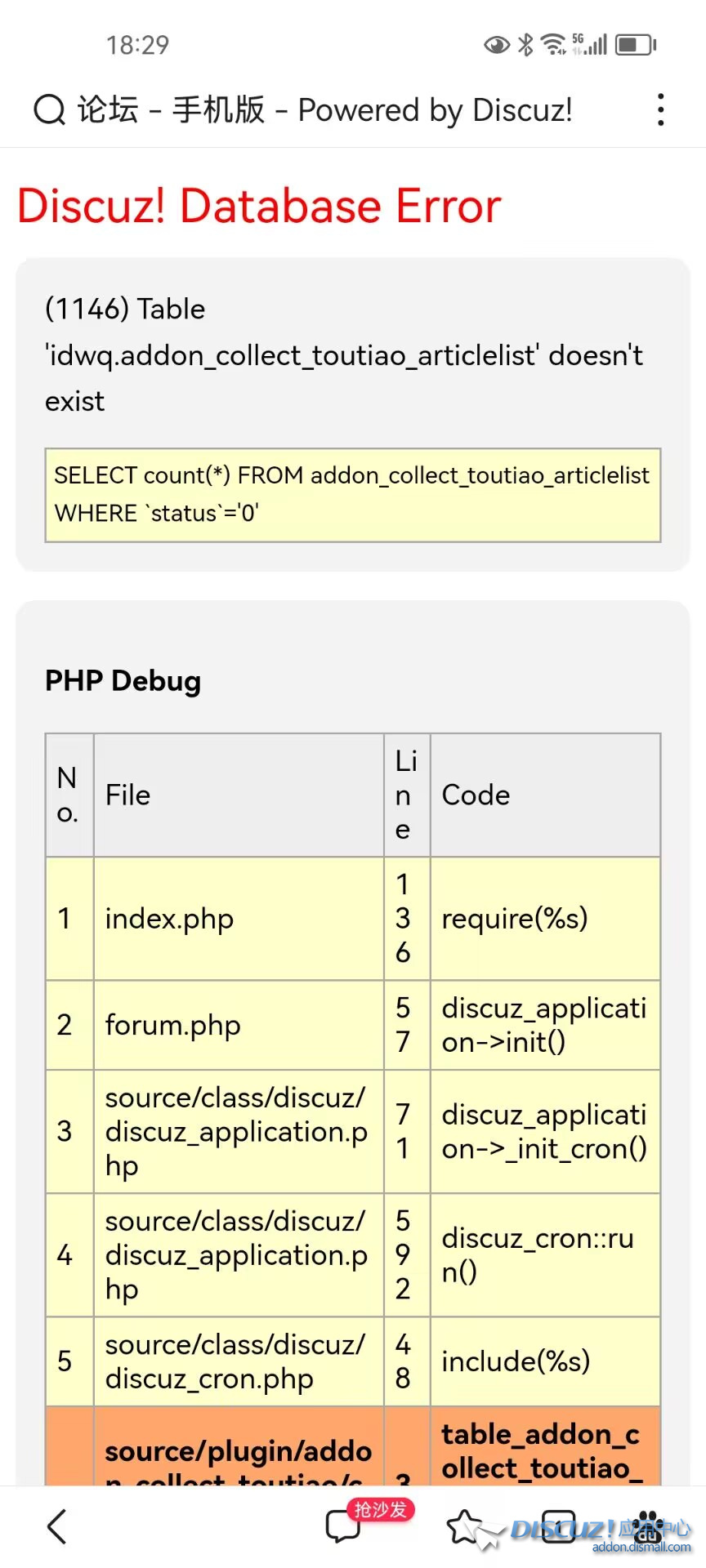Click the 'Line' column header
This screenshot has height=1568, width=706.
[x=407, y=795]
